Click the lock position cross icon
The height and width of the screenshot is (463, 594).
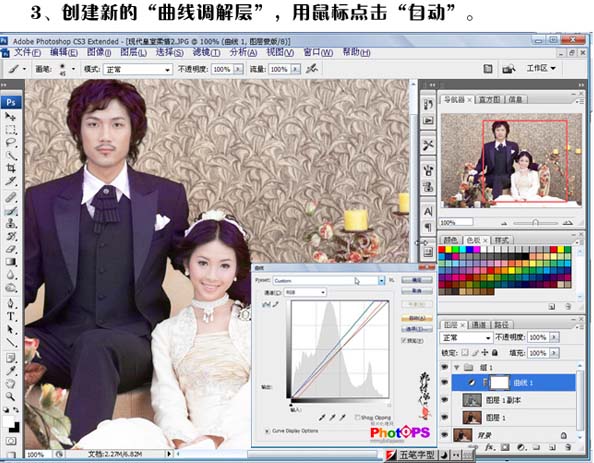pyautogui.click(x=485, y=352)
